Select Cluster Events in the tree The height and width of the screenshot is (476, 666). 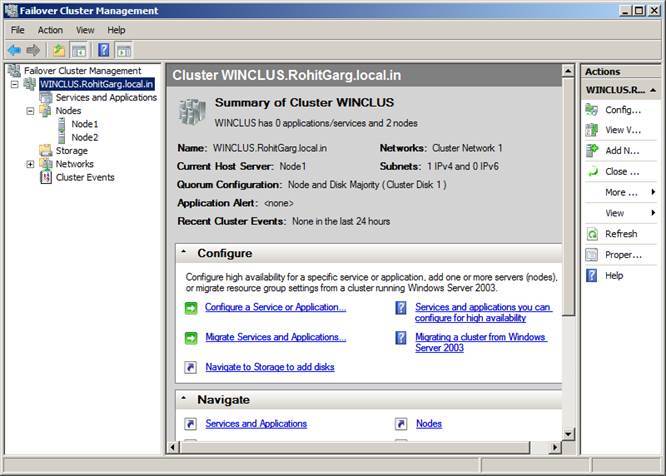pos(85,177)
